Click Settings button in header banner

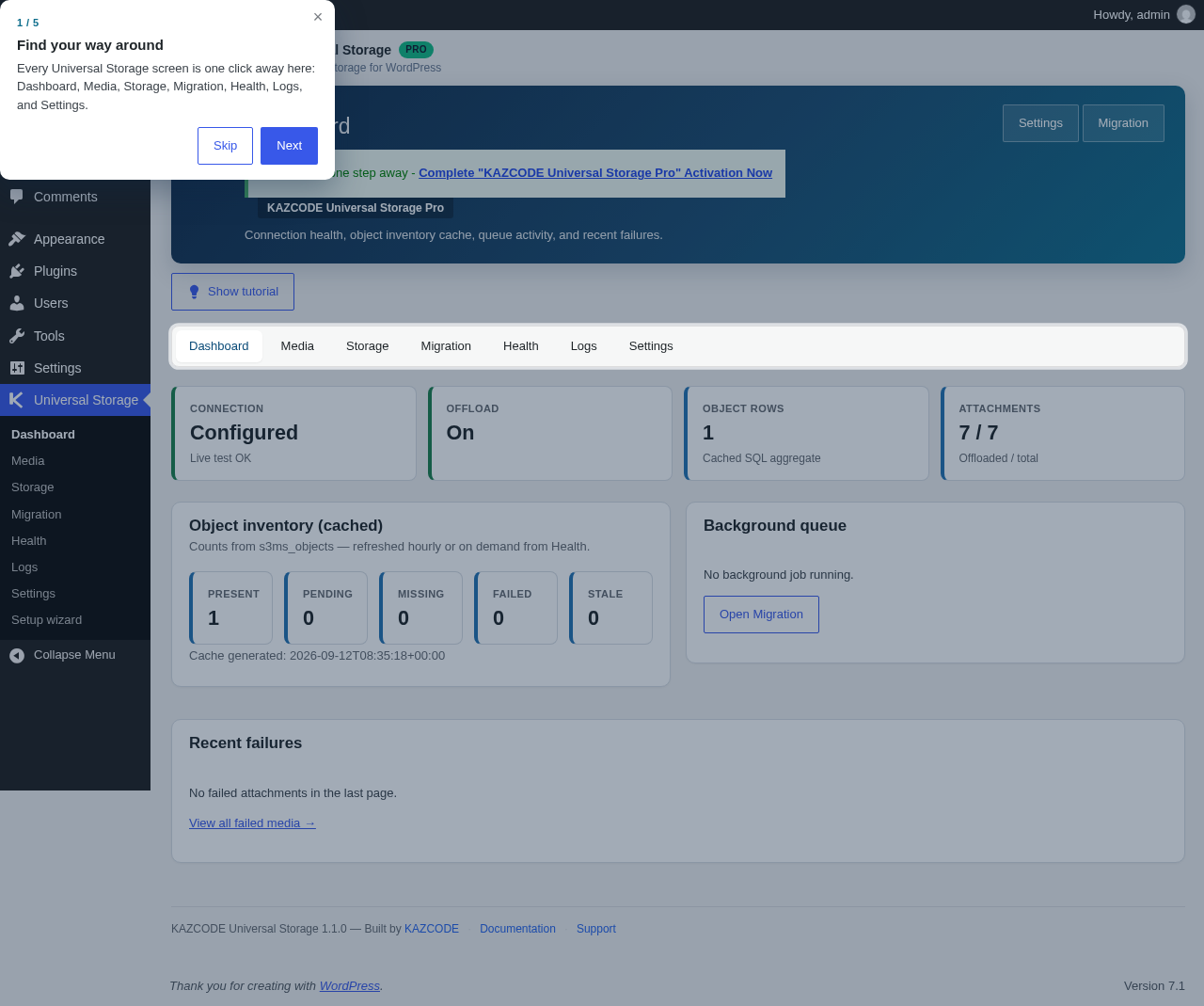tap(1040, 123)
